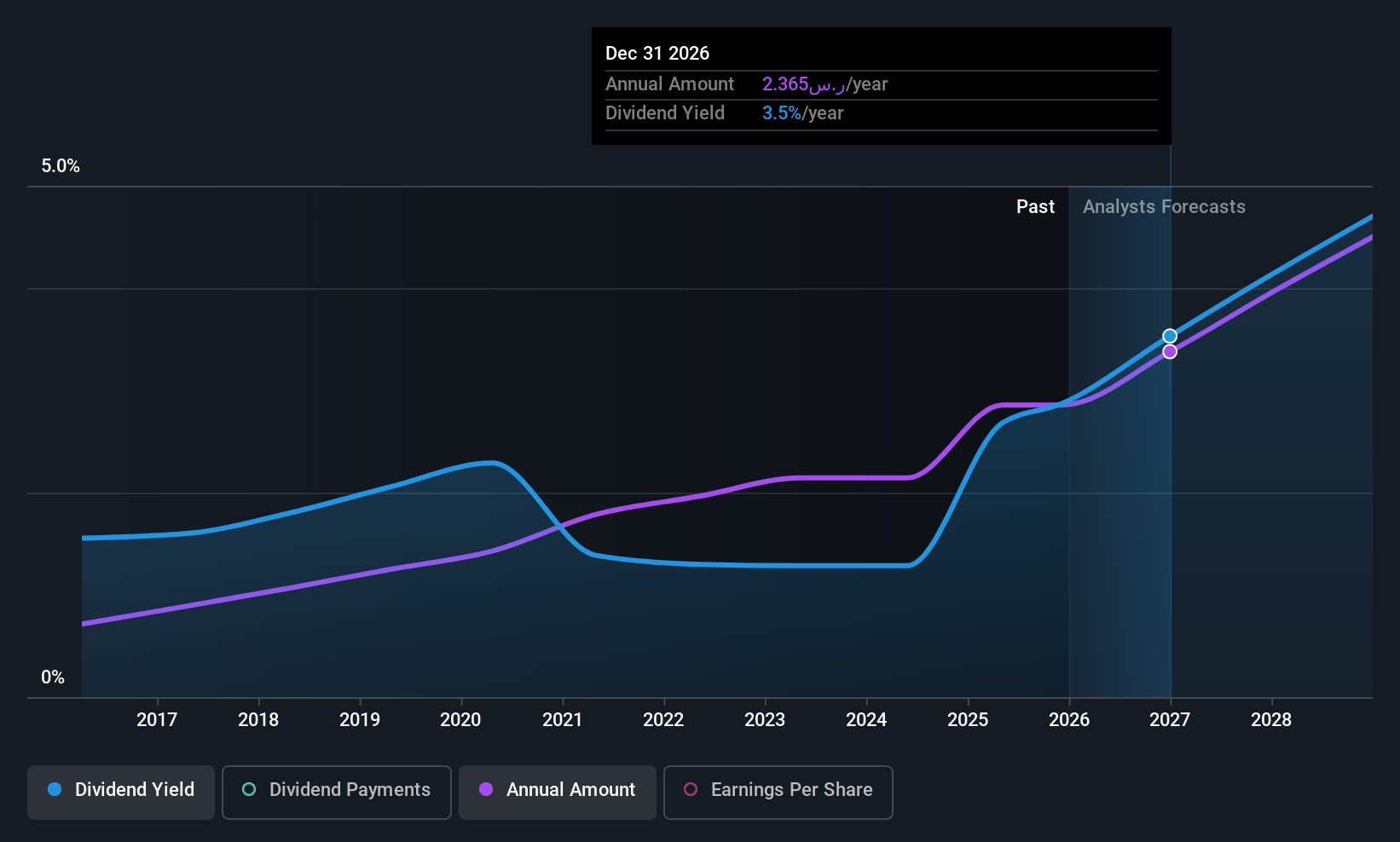
Task: Open the Analysts Forecasts section
Action: coord(1164,206)
